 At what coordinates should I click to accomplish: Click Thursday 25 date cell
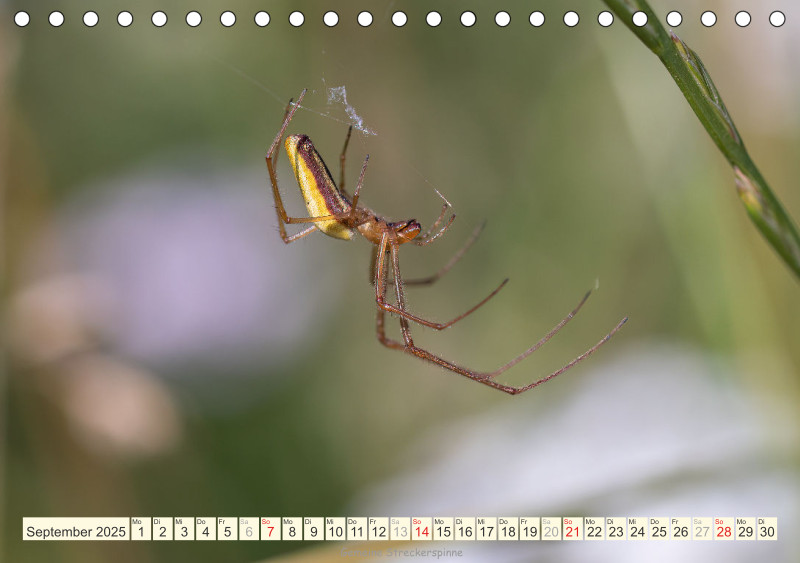660,529
